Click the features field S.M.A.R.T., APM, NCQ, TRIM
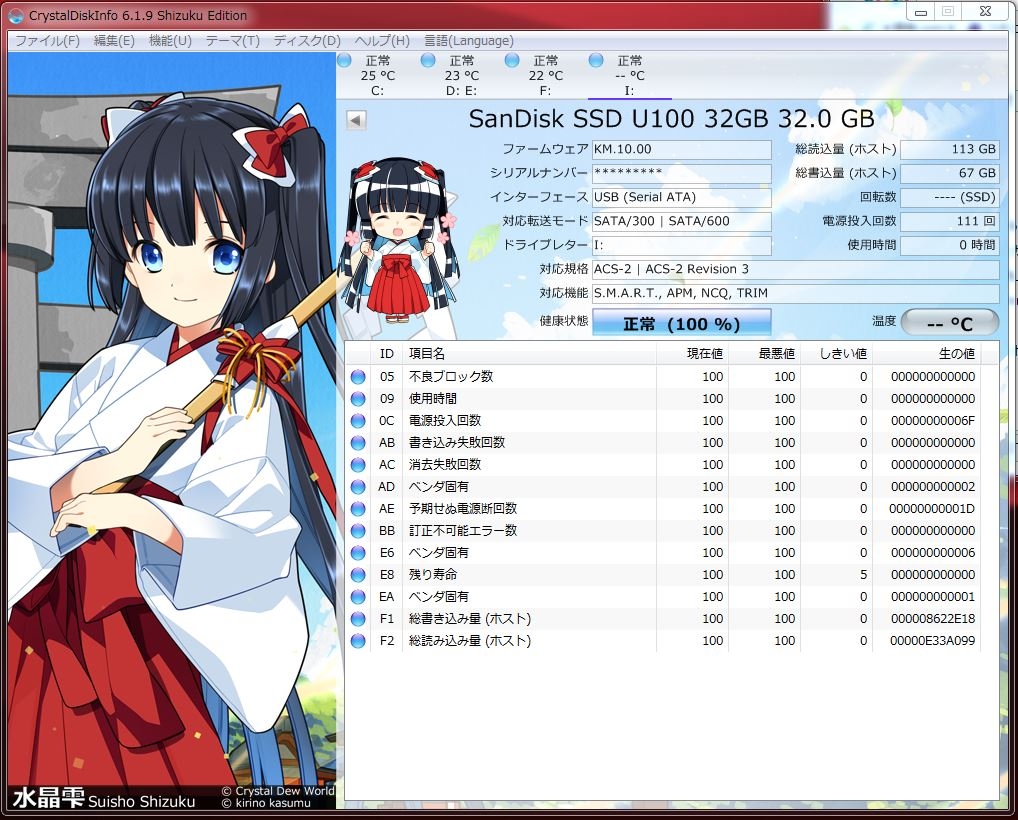 [795, 293]
